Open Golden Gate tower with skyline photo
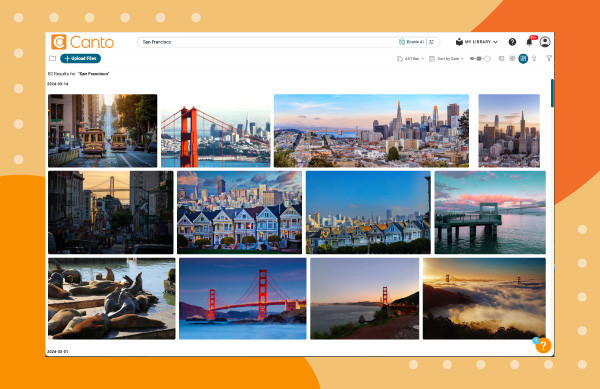 click(x=215, y=130)
